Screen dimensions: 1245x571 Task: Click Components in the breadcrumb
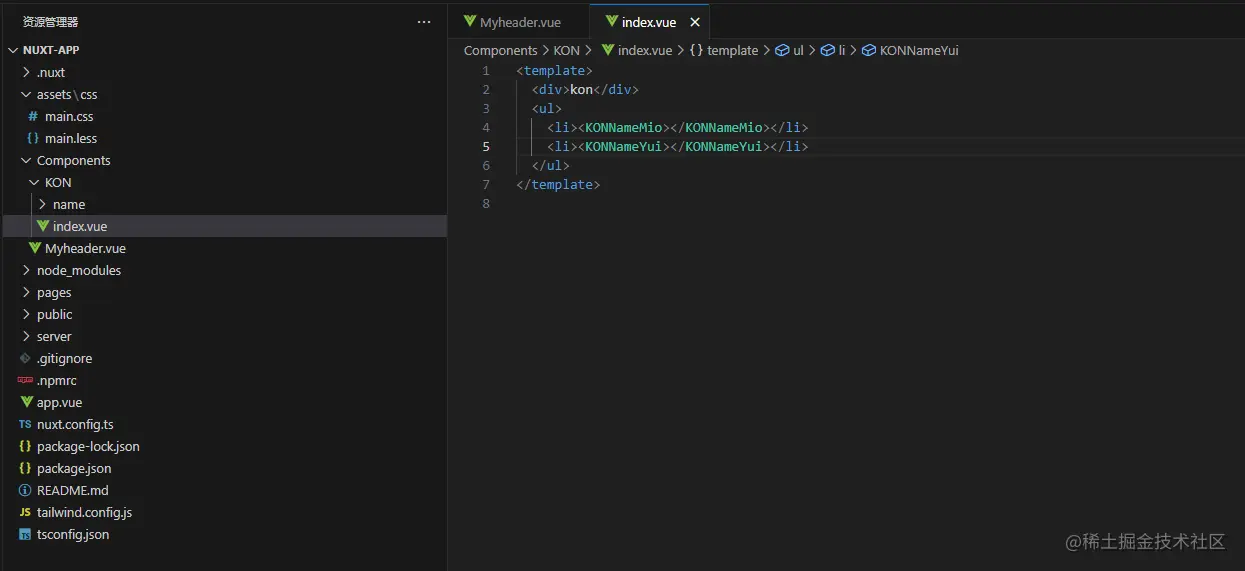point(500,50)
